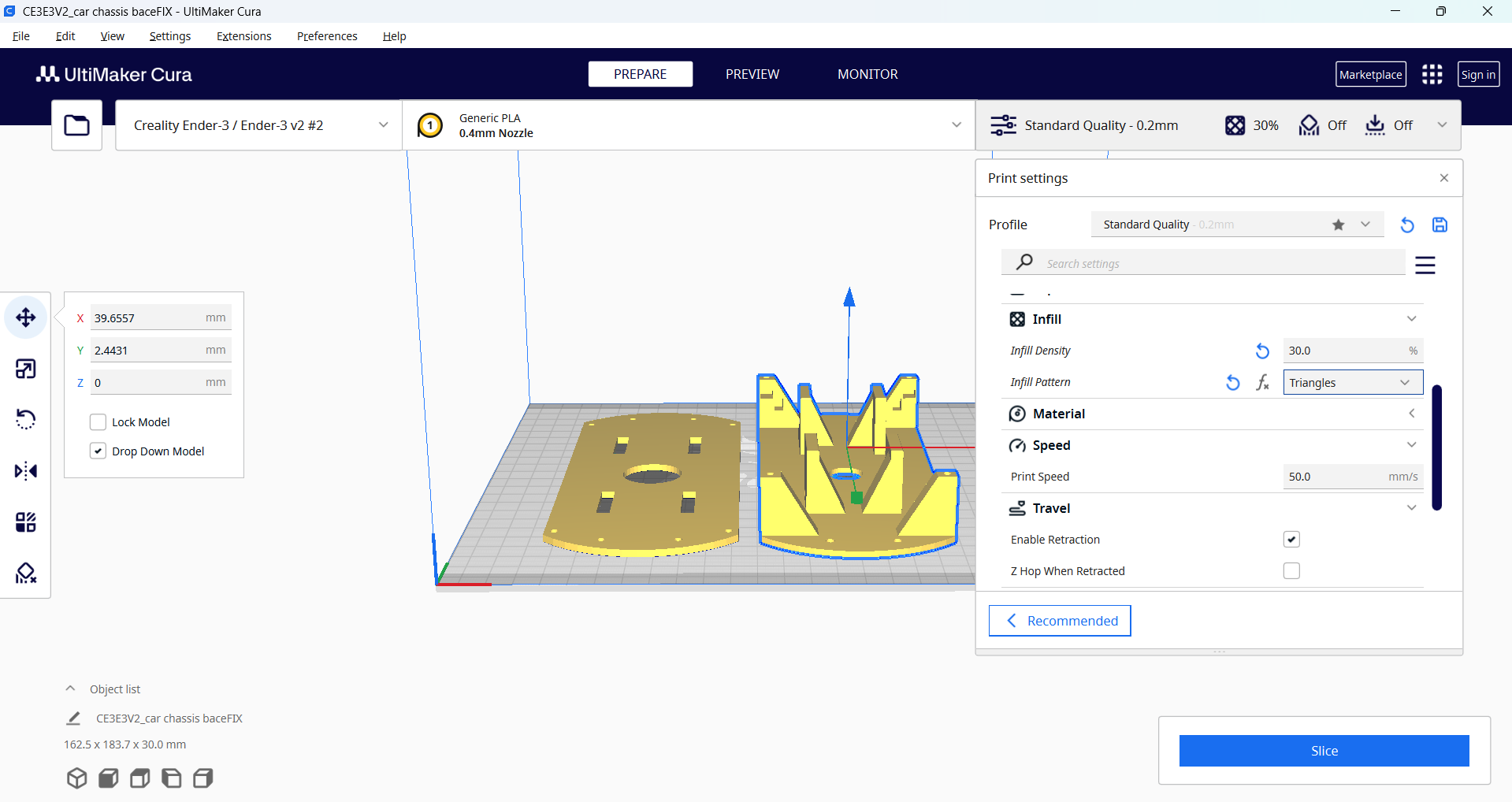The height and width of the screenshot is (802, 1512).
Task: Open the Help menu
Action: (394, 36)
